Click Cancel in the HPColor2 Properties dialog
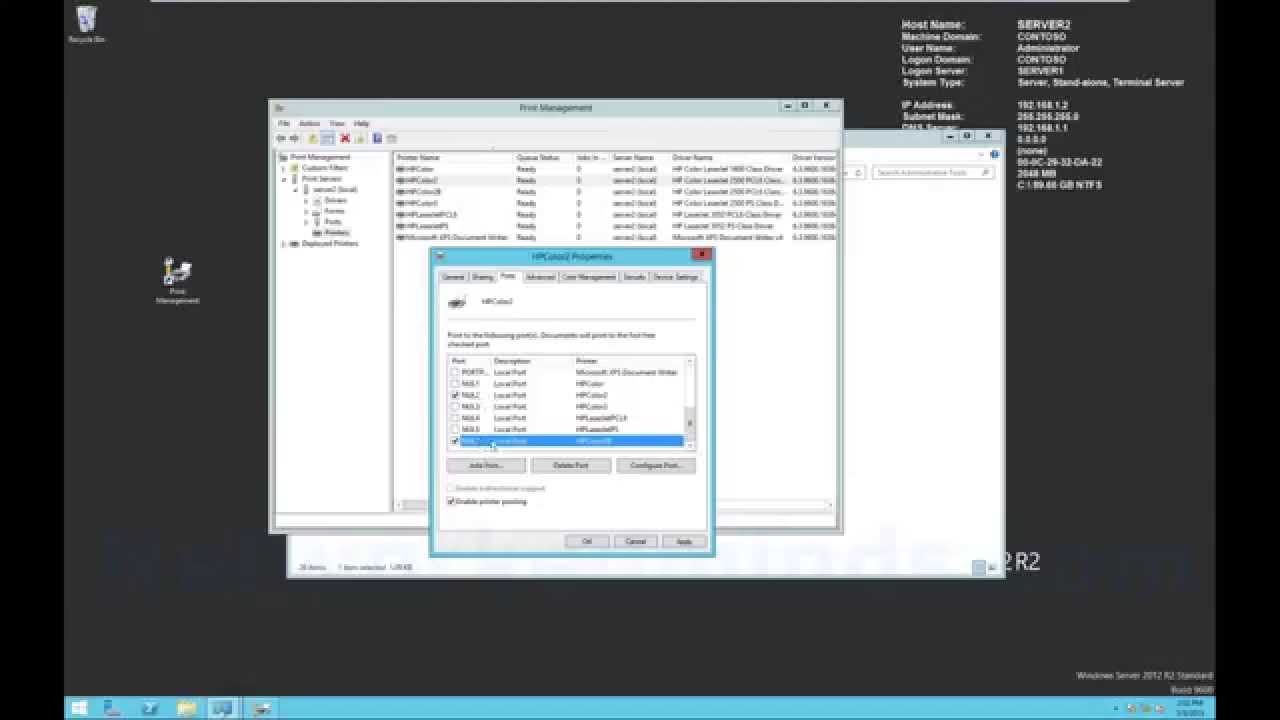Screen dimensions: 1280x720 636,541
